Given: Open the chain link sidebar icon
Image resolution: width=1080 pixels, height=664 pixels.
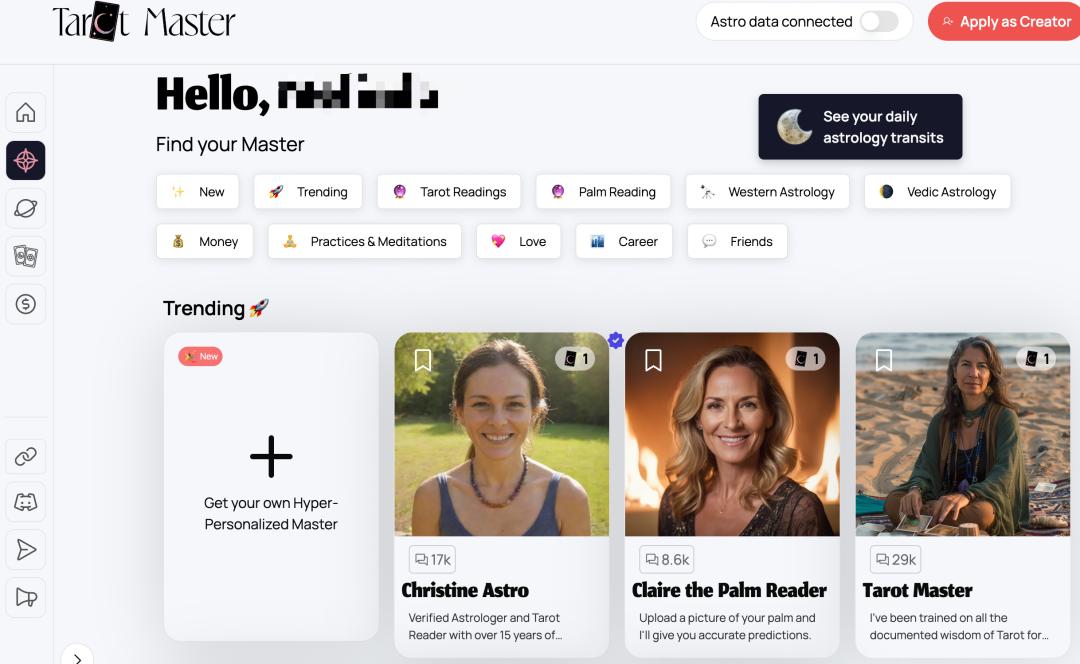Looking at the screenshot, I should click(25, 456).
